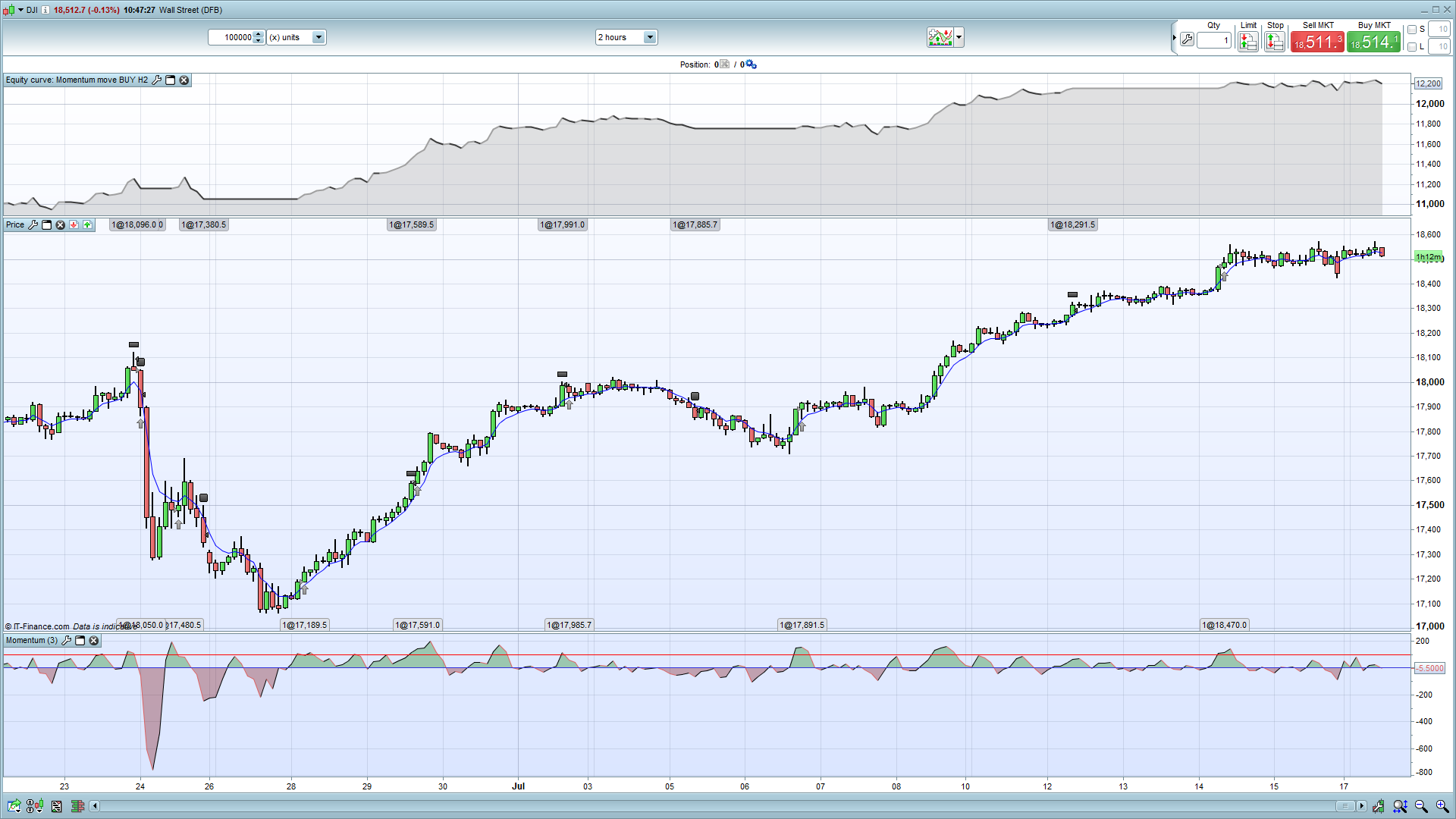Click the 1@17,380.5 trade label

tap(204, 224)
